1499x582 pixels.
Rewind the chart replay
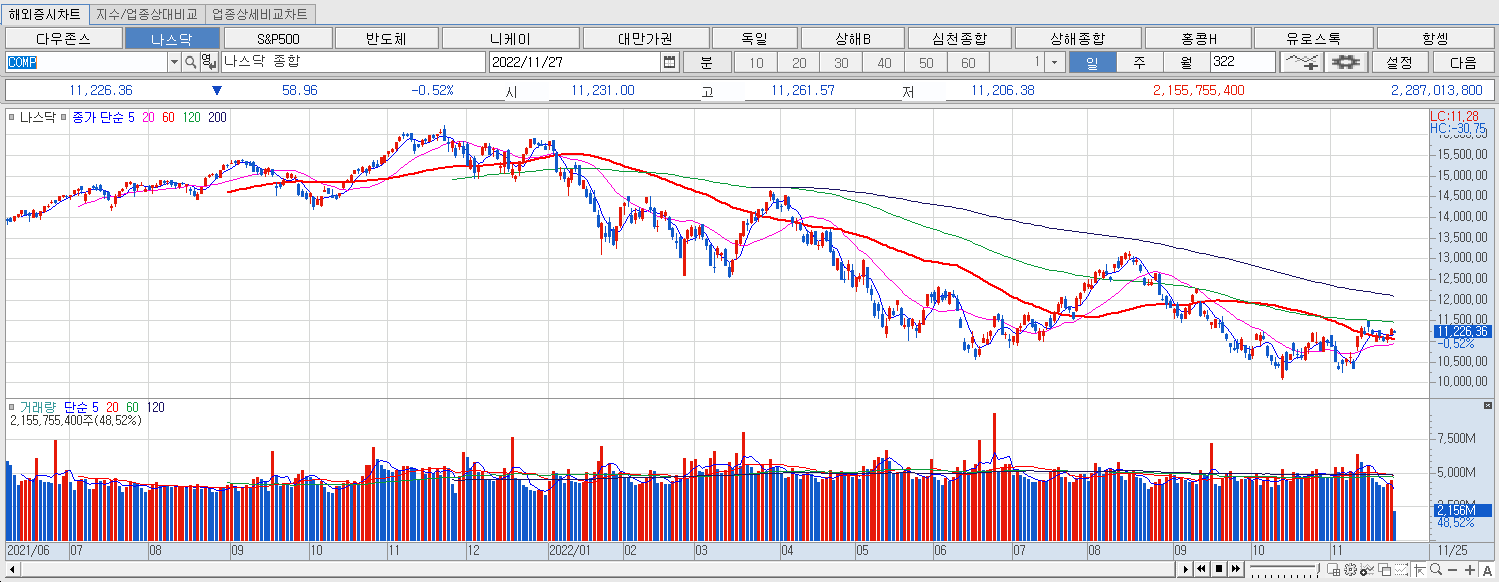(1202, 569)
